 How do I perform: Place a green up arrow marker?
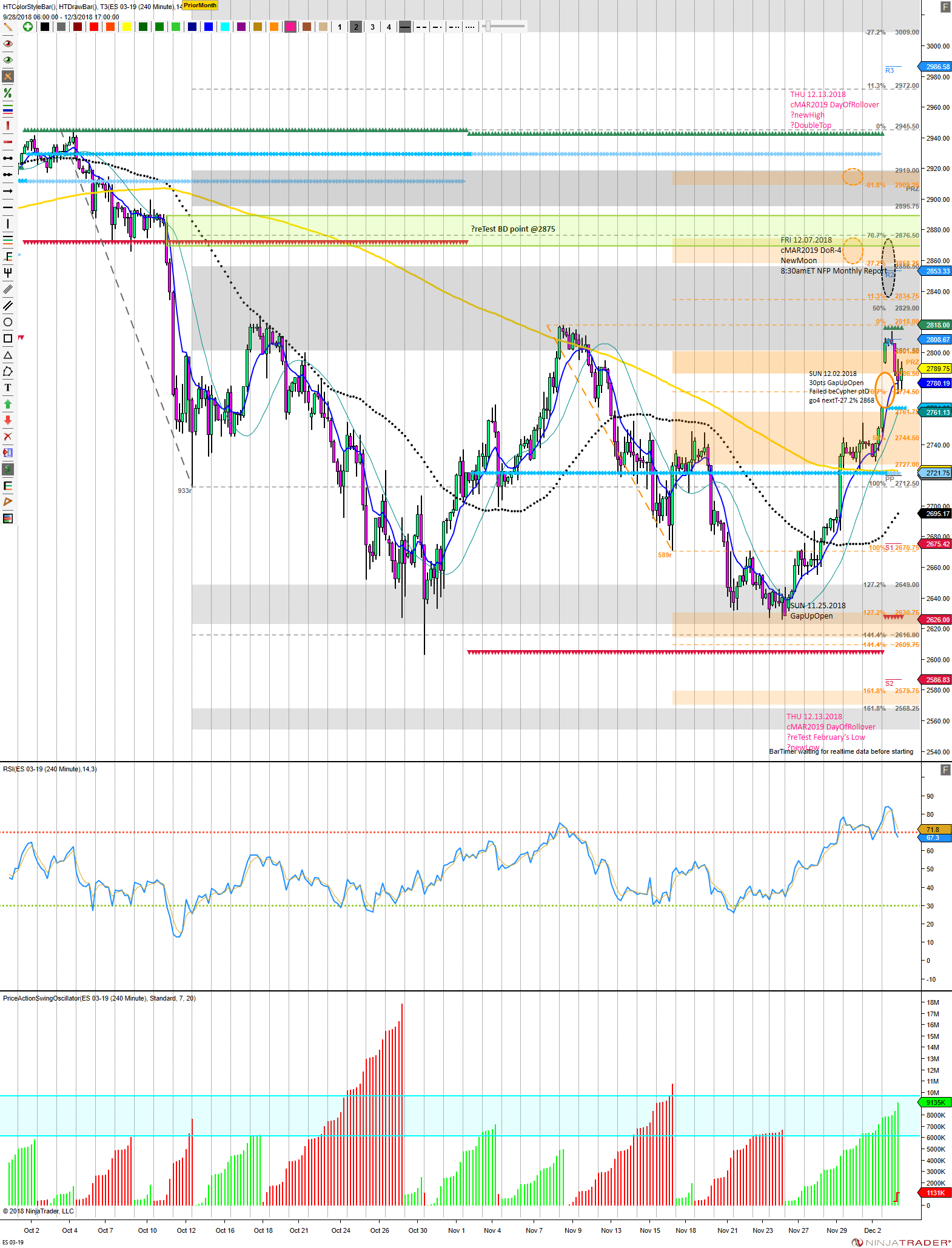[8, 404]
